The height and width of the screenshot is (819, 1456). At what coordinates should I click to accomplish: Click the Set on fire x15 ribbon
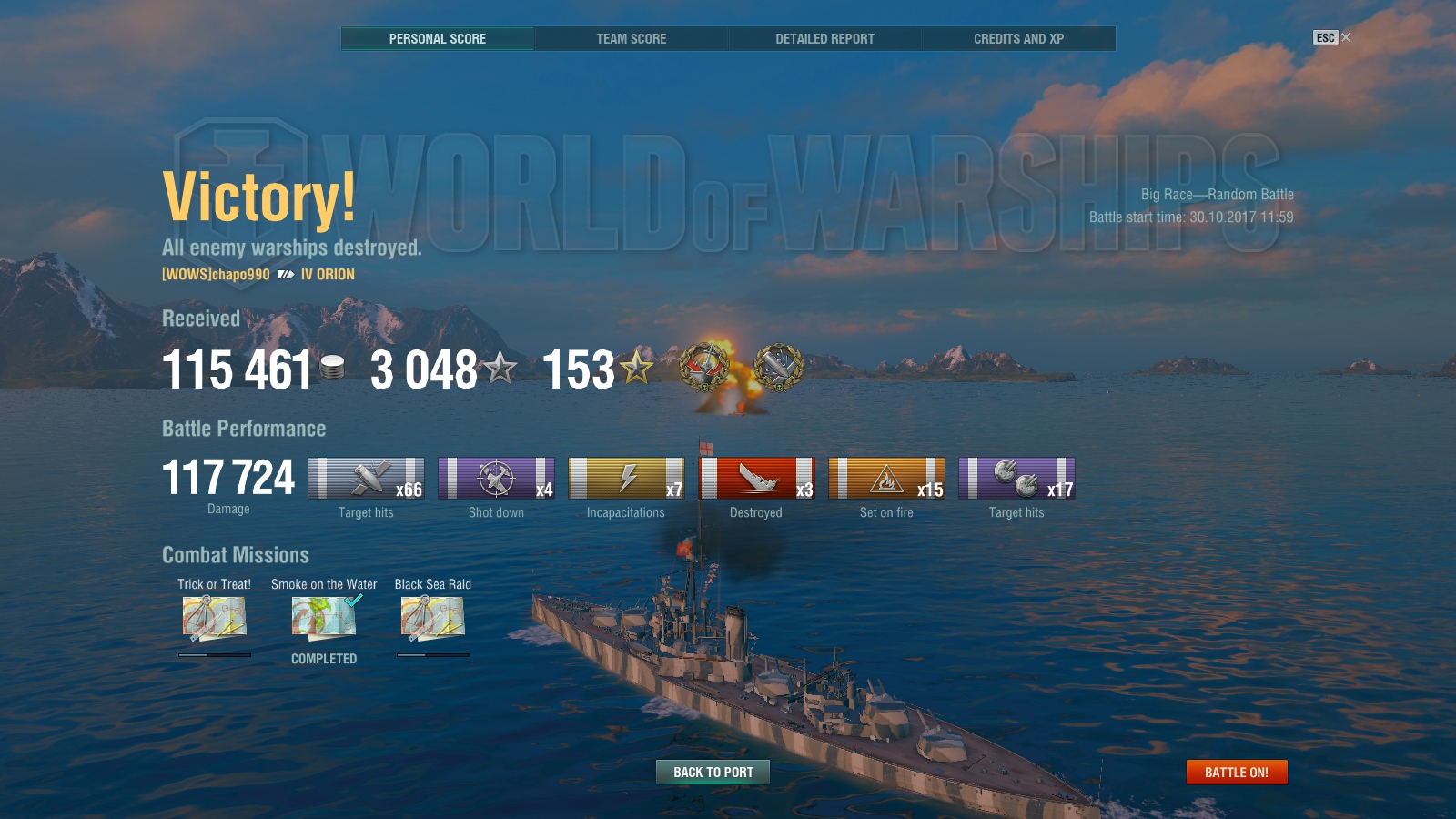coord(886,478)
